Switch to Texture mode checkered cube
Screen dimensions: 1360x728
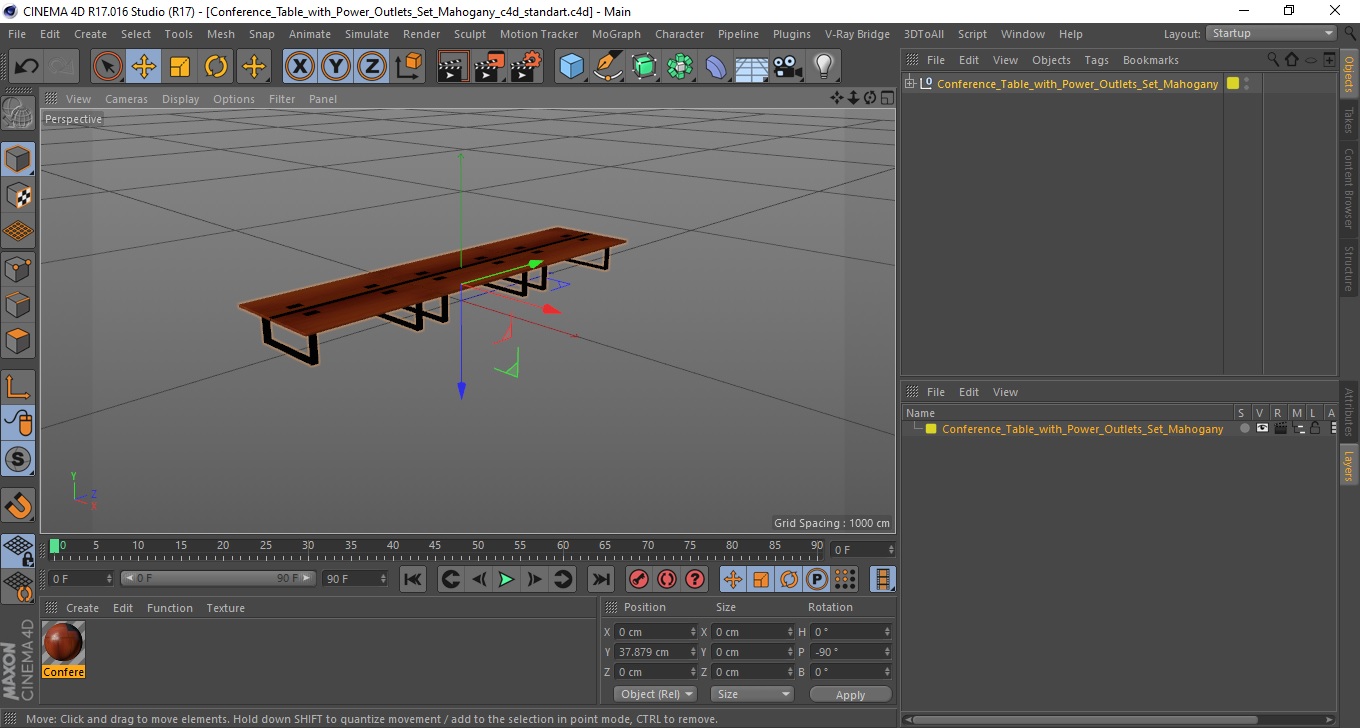18,195
